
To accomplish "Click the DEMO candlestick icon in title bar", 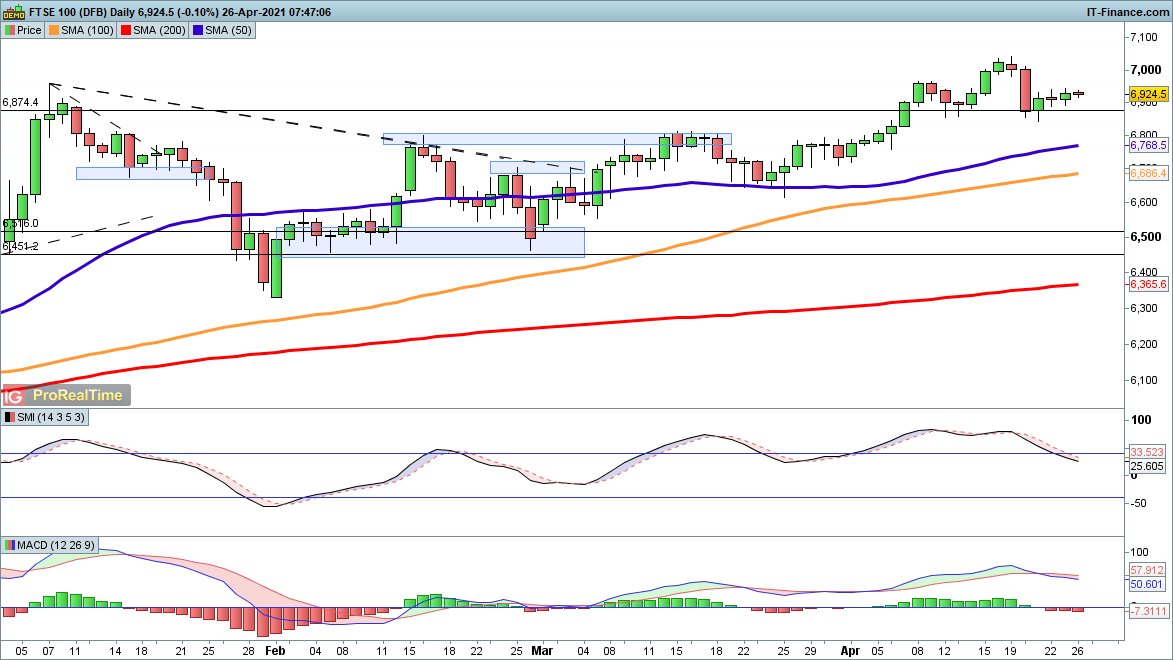I will (x=15, y=11).
